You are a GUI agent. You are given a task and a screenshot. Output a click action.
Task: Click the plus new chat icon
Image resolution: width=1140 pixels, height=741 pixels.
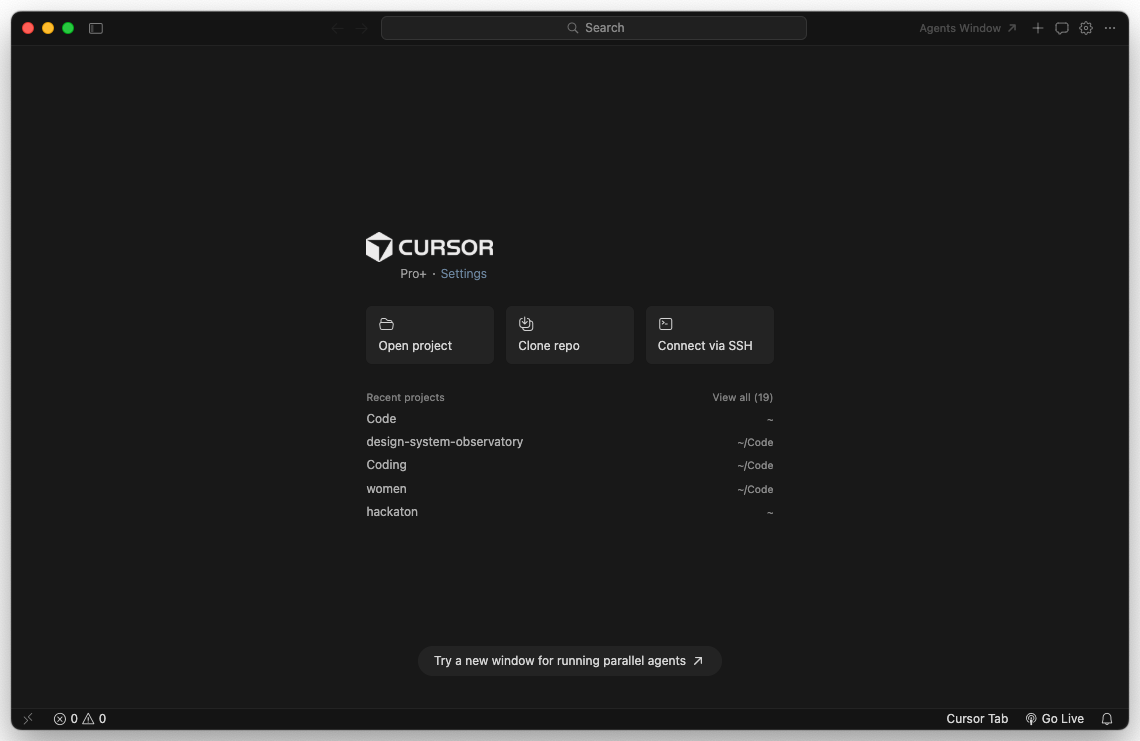pyautogui.click(x=1037, y=28)
